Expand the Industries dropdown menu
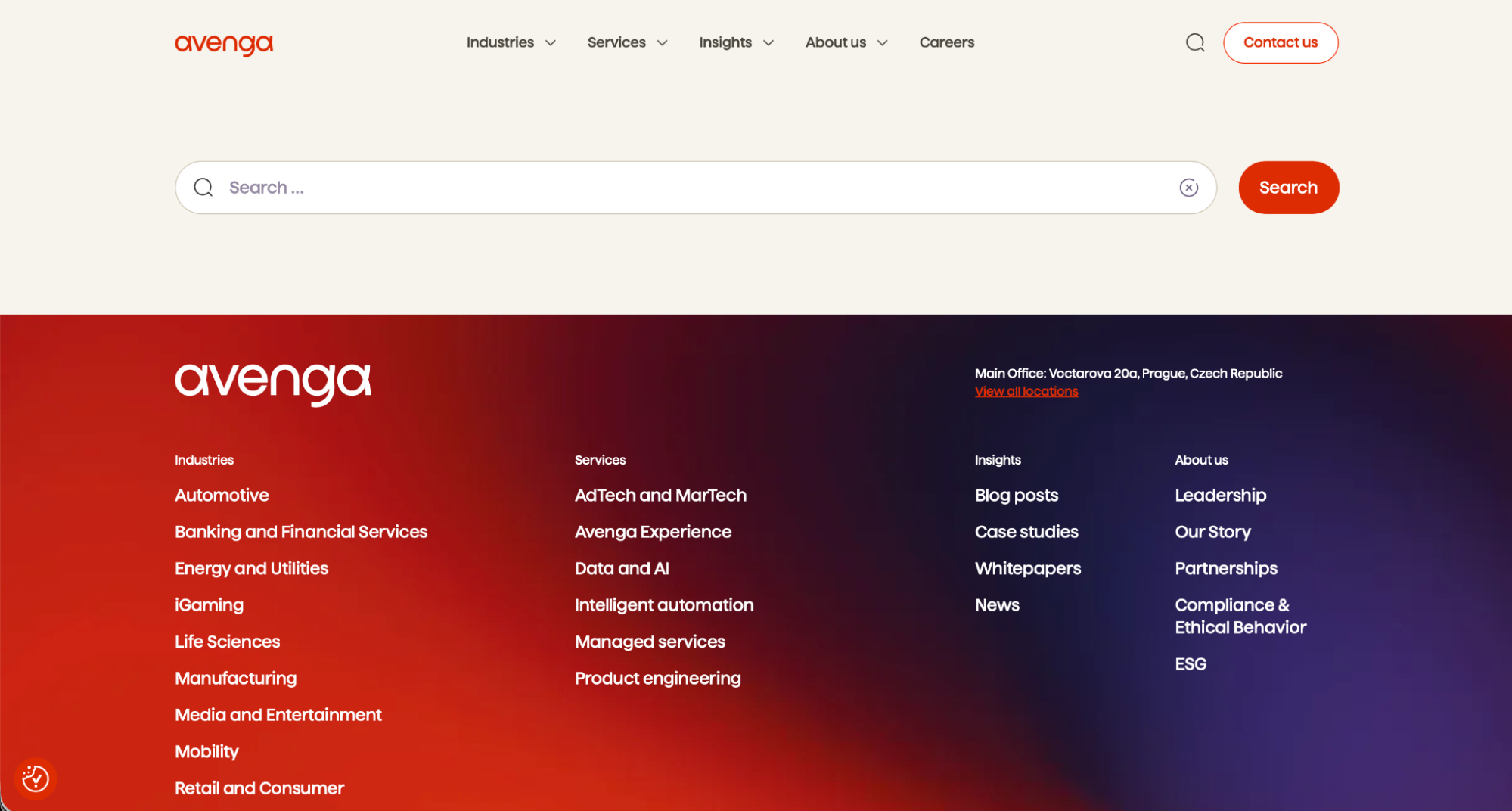 coord(511,42)
